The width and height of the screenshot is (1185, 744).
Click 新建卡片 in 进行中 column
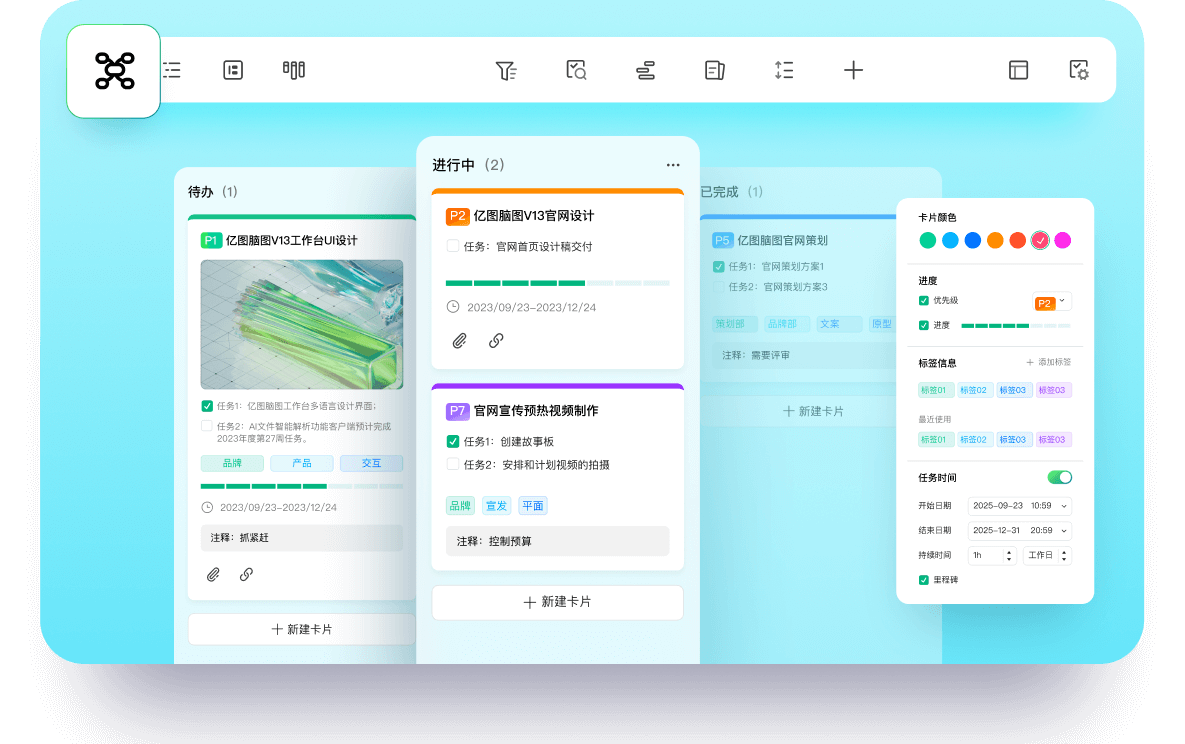pyautogui.click(x=558, y=603)
